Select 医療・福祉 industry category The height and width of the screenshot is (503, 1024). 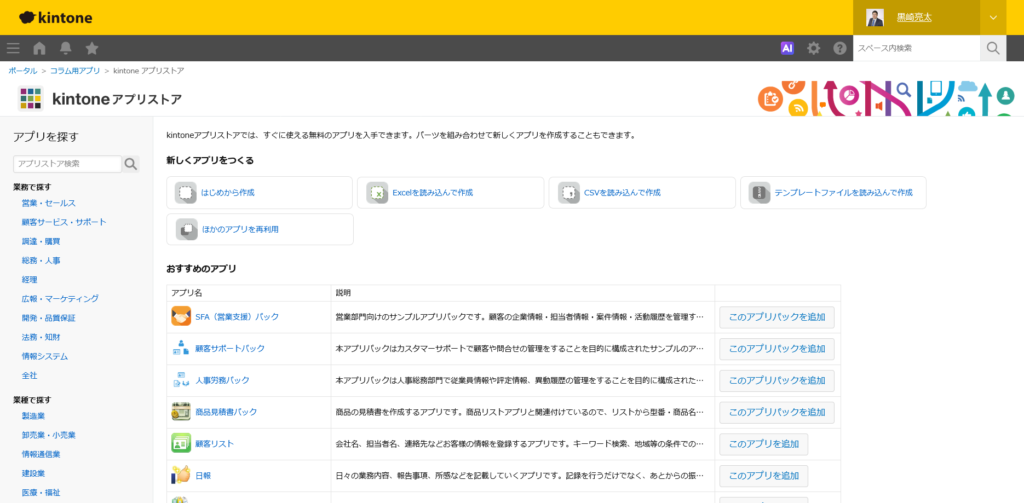(40, 493)
